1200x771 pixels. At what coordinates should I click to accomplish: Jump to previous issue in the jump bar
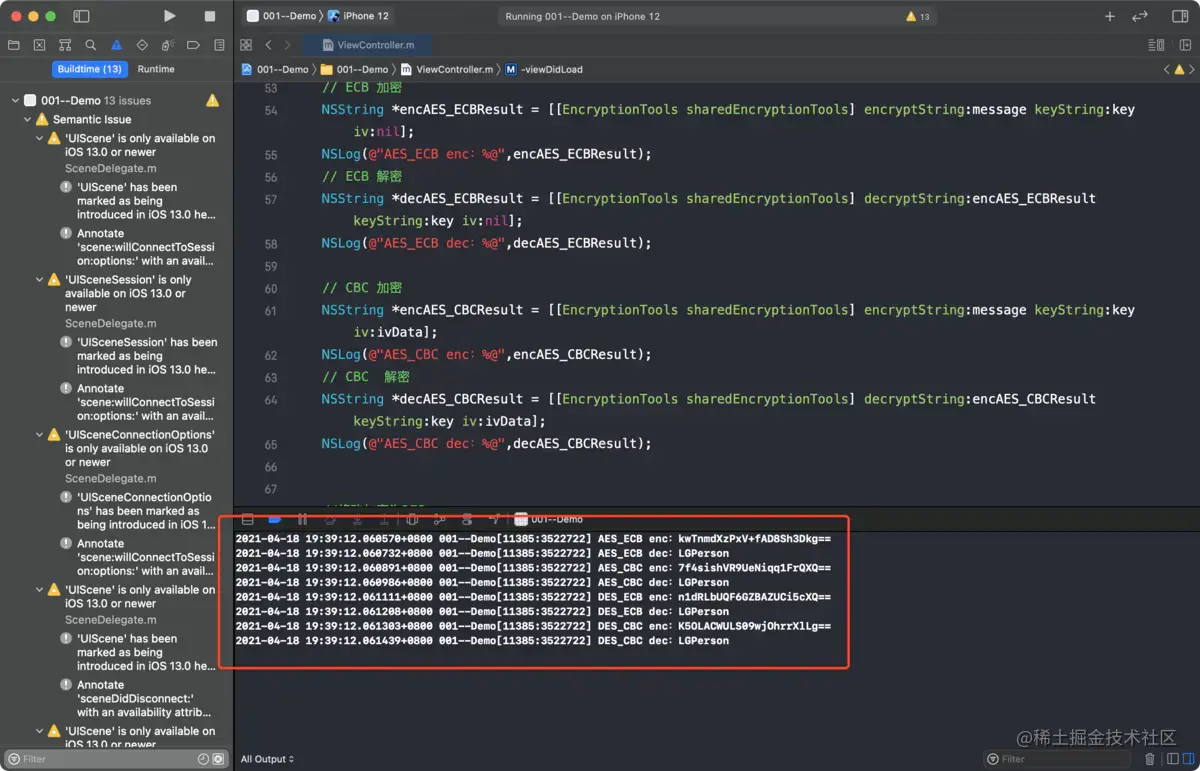pyautogui.click(x=1166, y=70)
